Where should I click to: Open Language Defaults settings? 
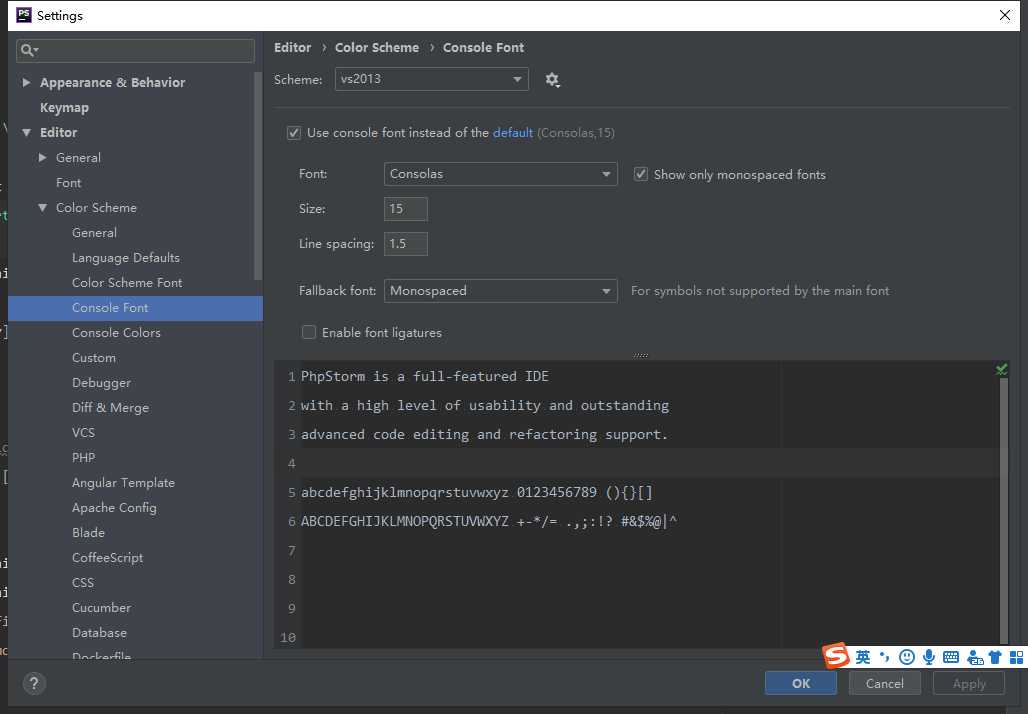tap(126, 258)
